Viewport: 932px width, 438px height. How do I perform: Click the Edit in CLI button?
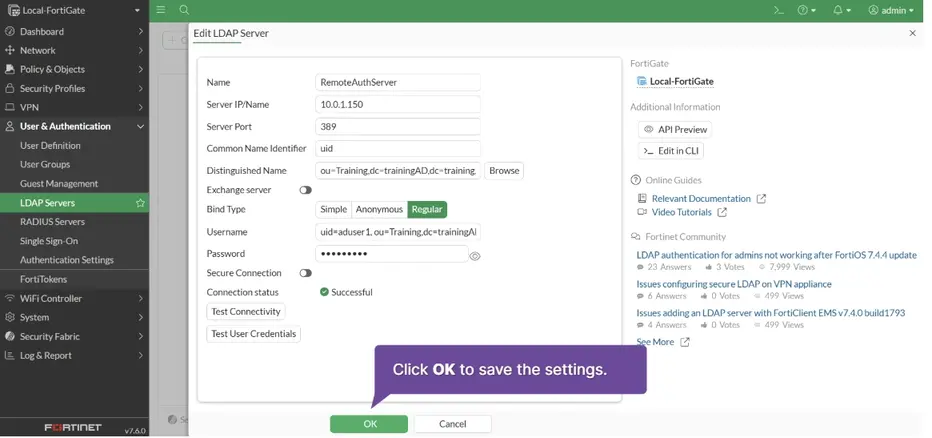671,151
